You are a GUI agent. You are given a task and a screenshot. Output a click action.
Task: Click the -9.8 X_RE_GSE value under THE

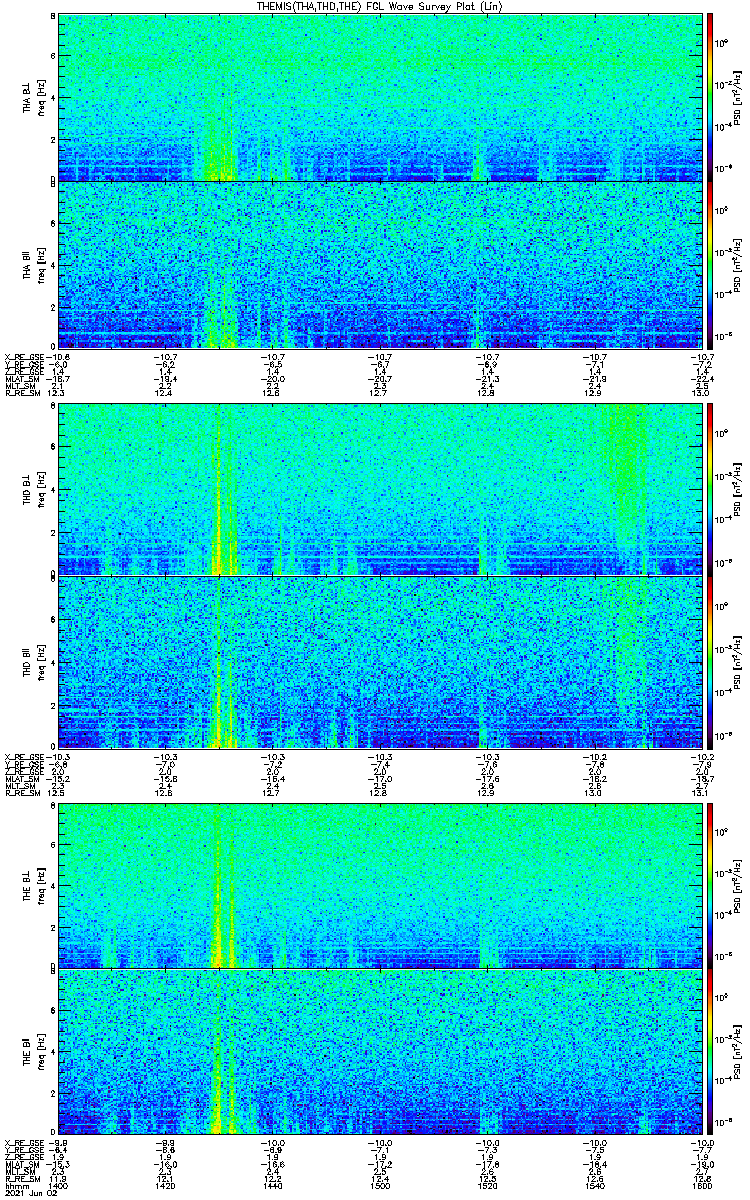(x=58, y=1142)
